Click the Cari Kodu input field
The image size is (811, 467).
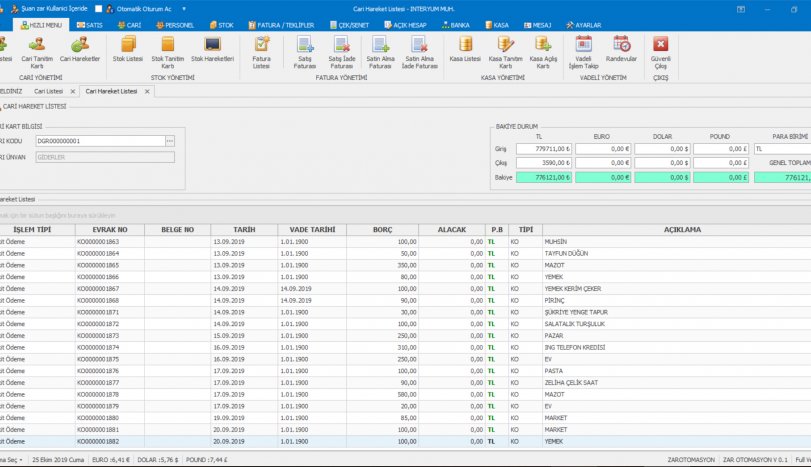(100, 141)
